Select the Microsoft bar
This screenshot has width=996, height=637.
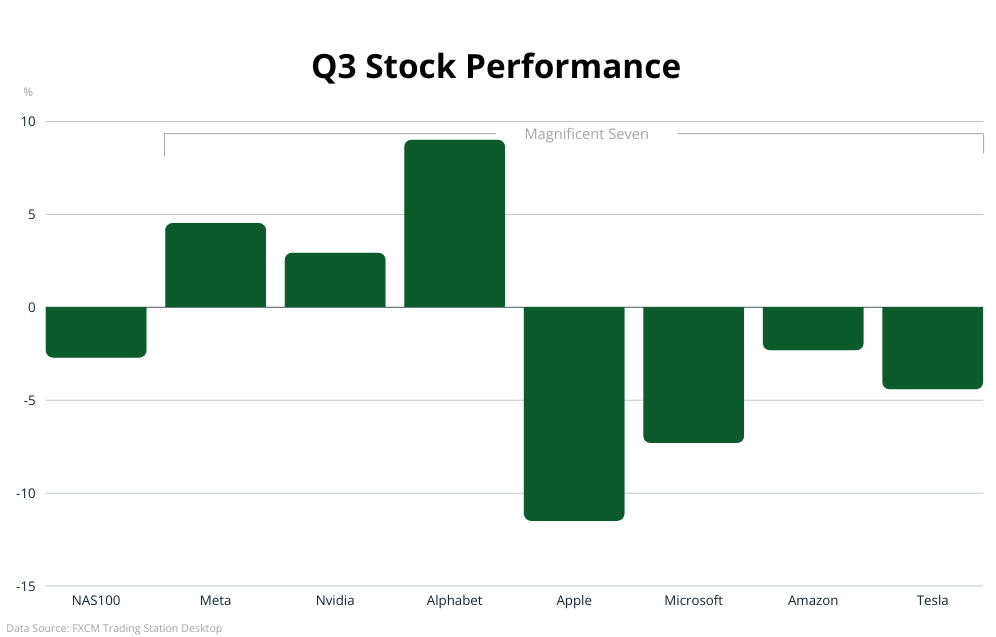[x=693, y=374]
